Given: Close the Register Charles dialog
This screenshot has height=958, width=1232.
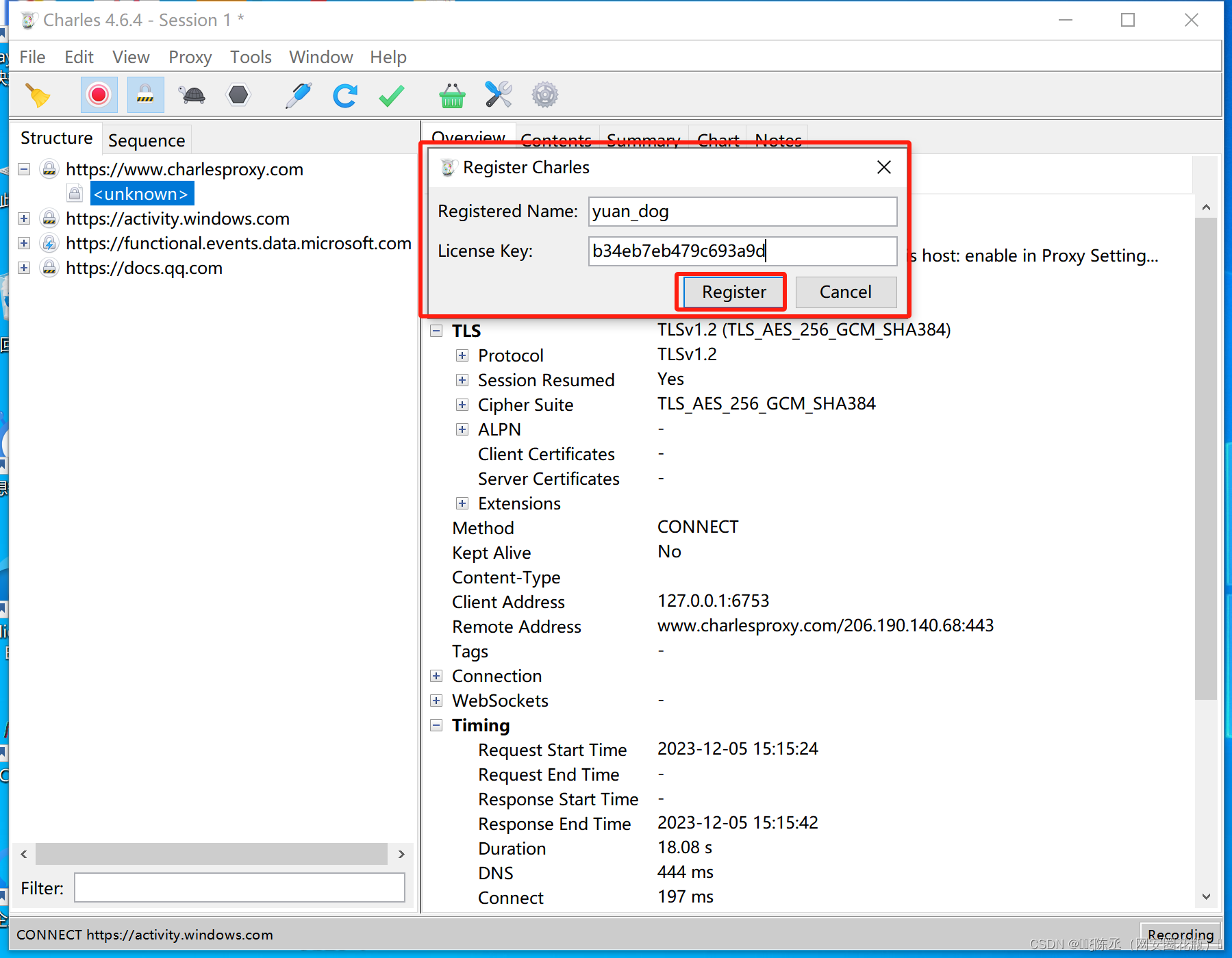Looking at the screenshot, I should tap(884, 167).
